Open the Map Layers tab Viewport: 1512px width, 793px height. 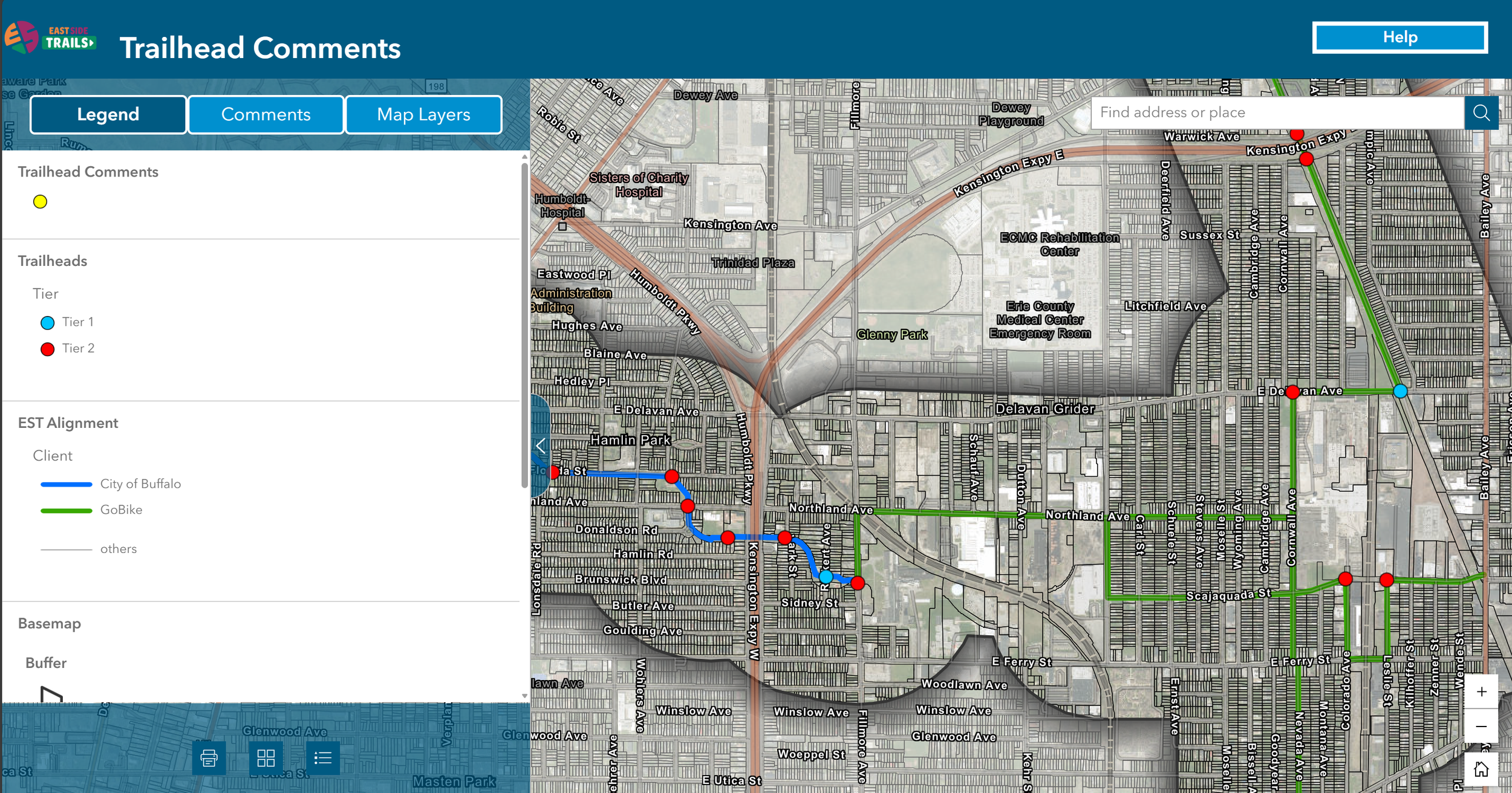coord(423,114)
